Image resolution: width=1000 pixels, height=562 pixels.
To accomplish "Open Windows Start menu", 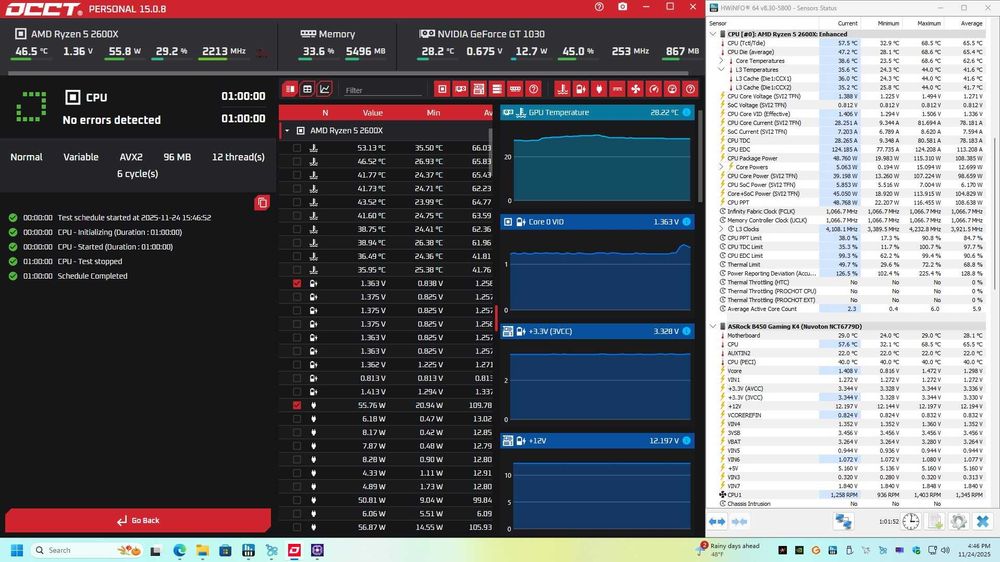I will pyautogui.click(x=17, y=550).
